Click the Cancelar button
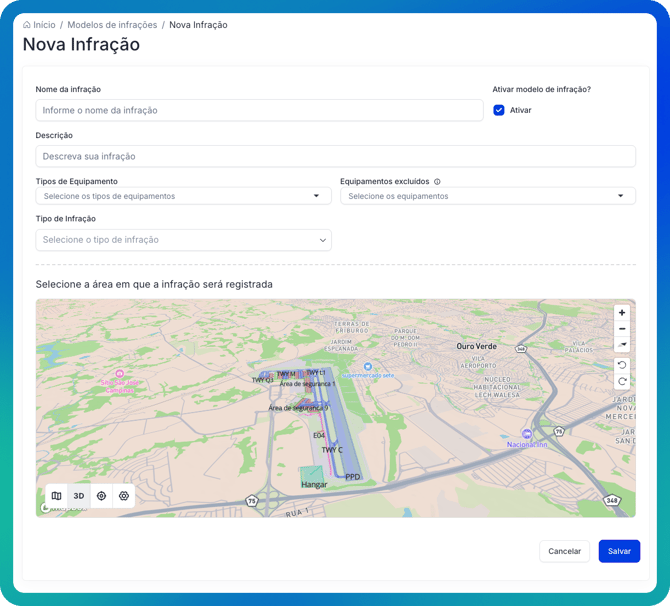Viewport: 670px width, 606px height. tap(564, 551)
